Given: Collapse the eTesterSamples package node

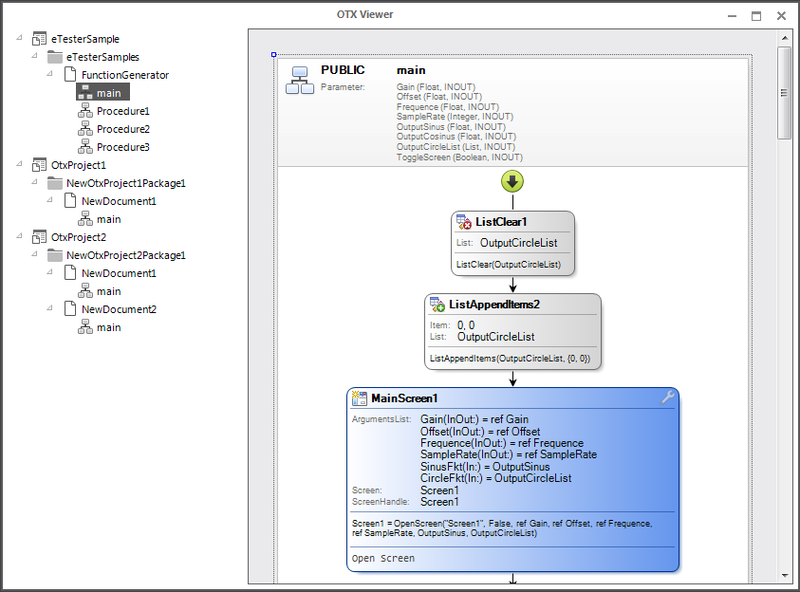Looking at the screenshot, I should (35, 55).
